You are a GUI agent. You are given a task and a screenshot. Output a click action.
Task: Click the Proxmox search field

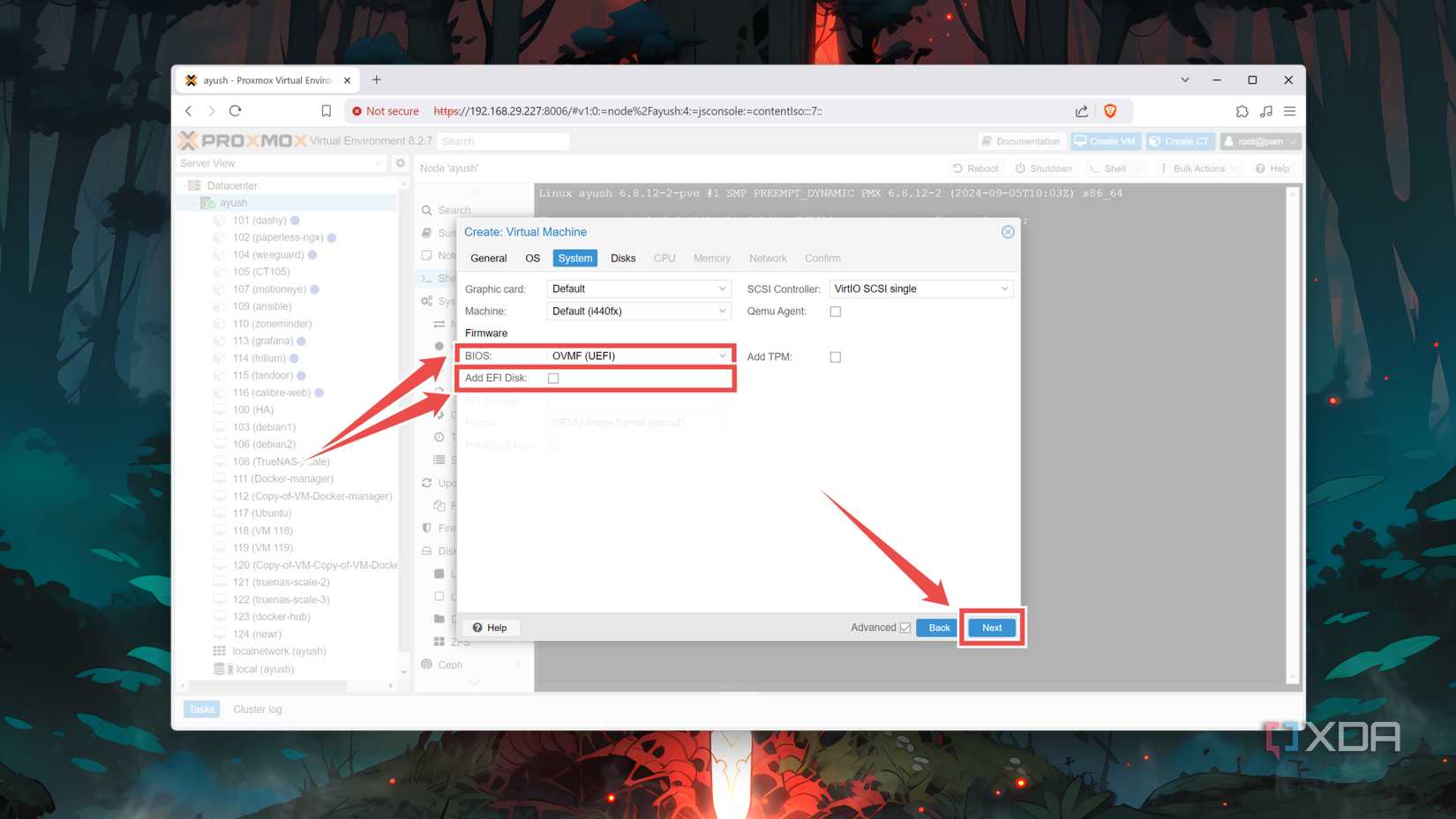[503, 141]
